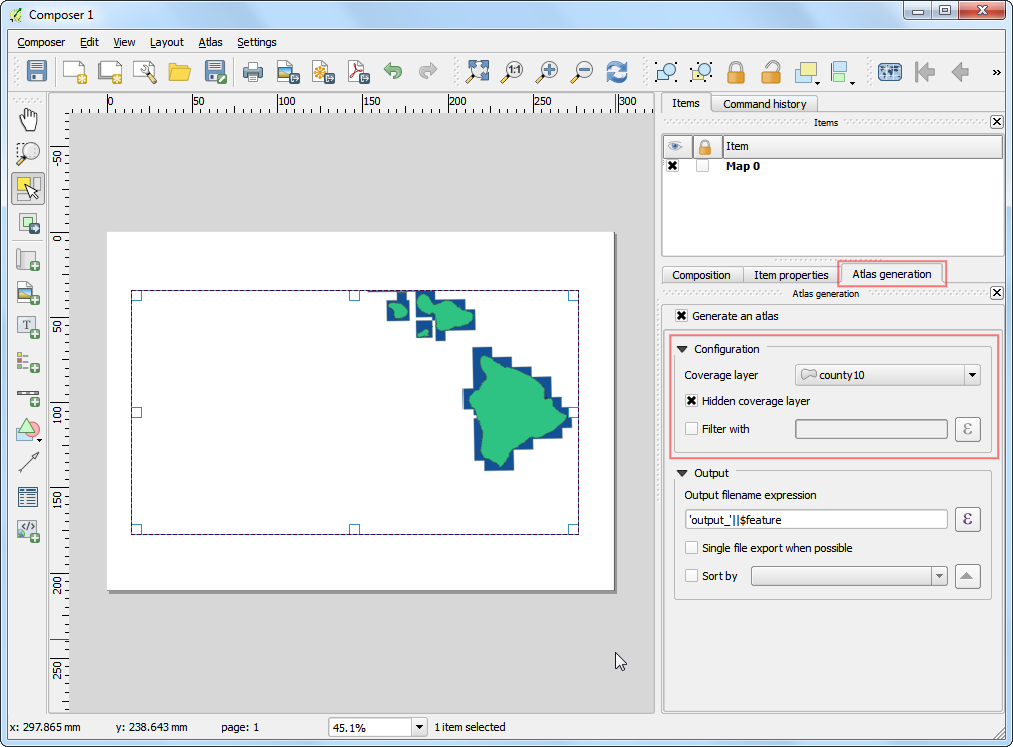Export composition as PDF

tap(358, 71)
